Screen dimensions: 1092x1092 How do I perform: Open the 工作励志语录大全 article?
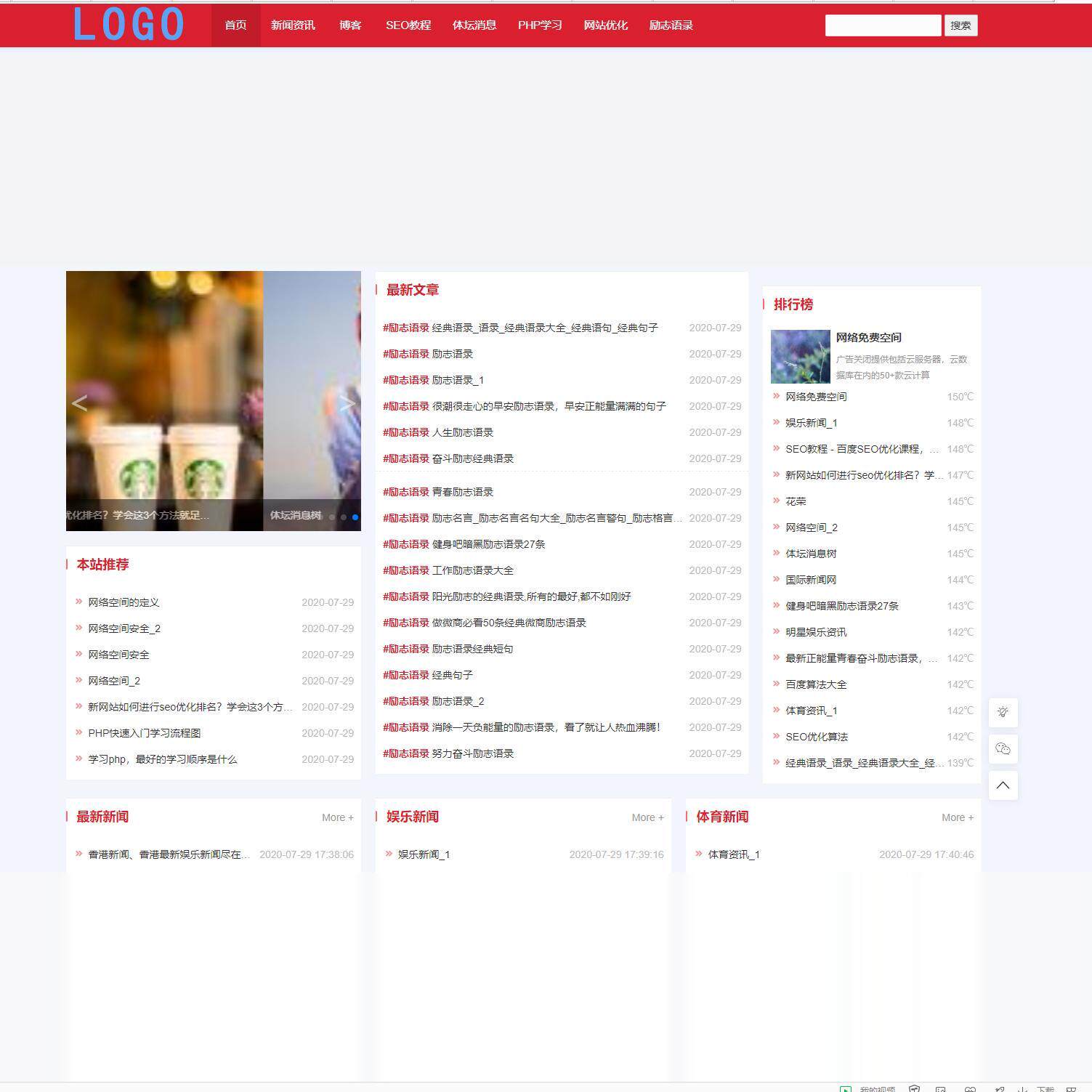pyautogui.click(x=473, y=570)
